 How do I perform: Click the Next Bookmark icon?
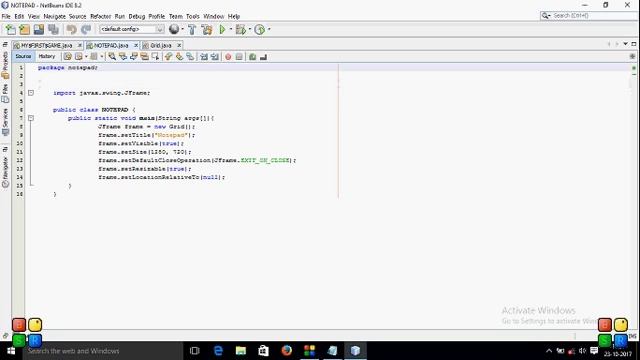[179, 57]
